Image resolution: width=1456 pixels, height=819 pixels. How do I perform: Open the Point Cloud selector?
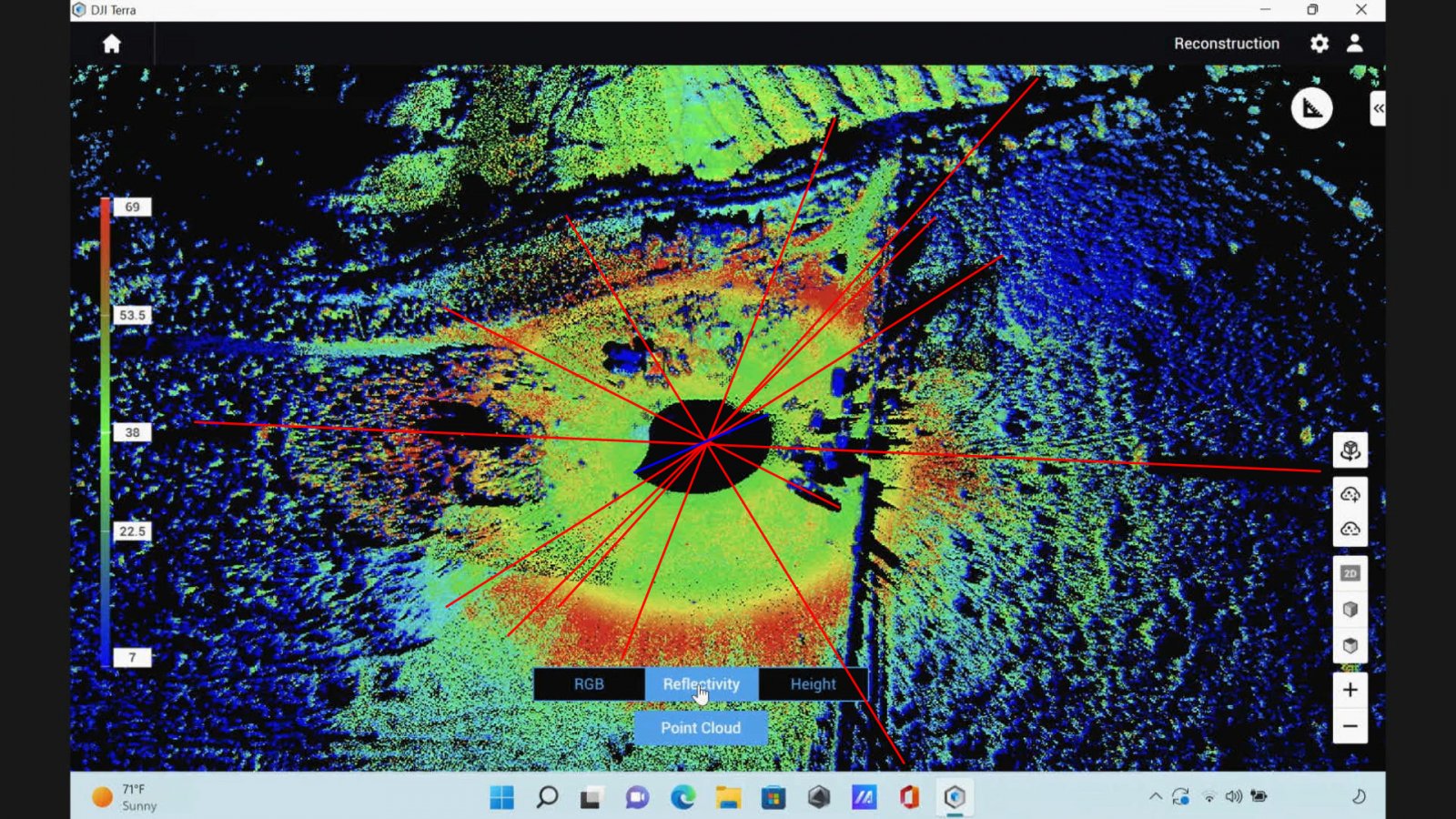pyautogui.click(x=701, y=728)
